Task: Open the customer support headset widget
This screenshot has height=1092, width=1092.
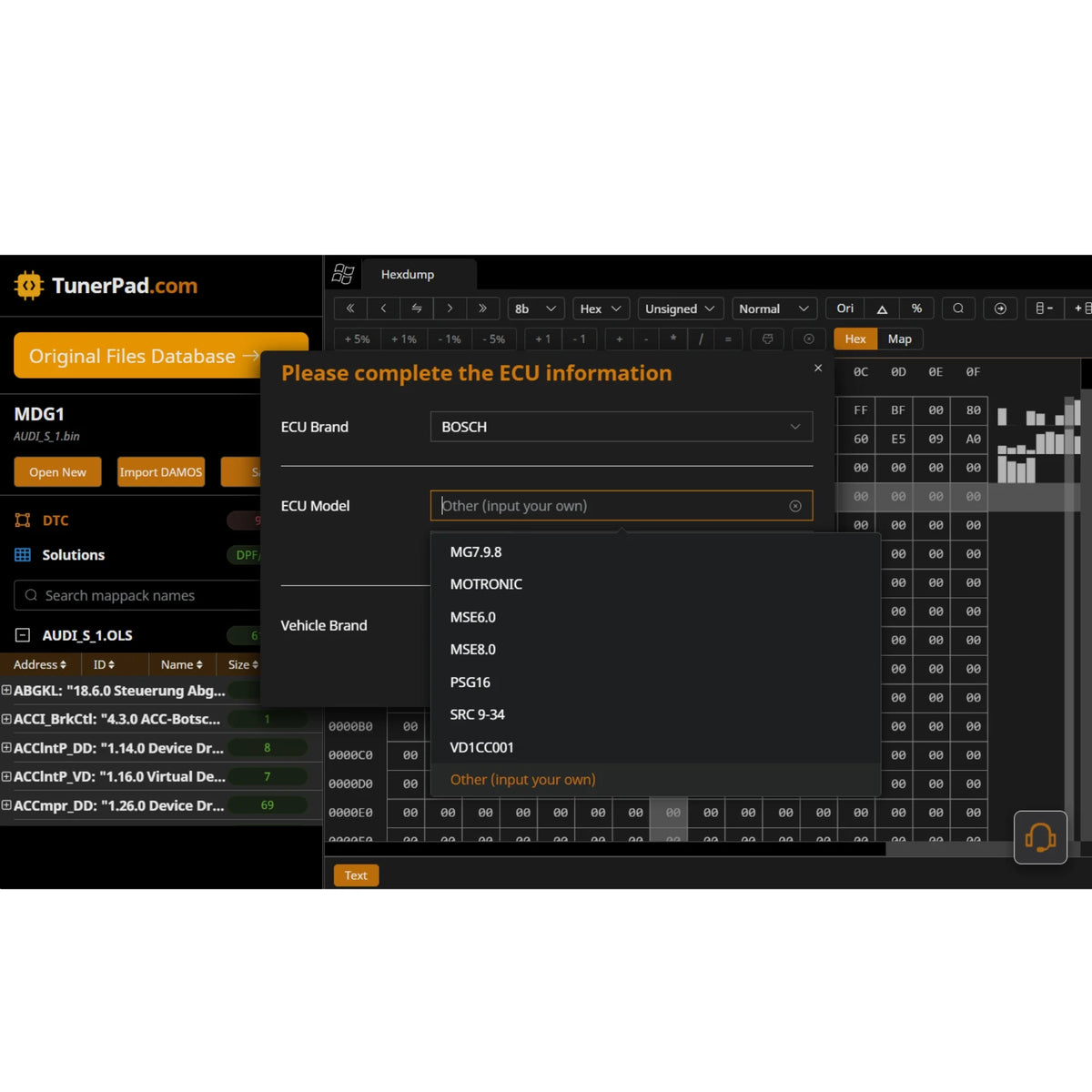Action: pos(1040,837)
